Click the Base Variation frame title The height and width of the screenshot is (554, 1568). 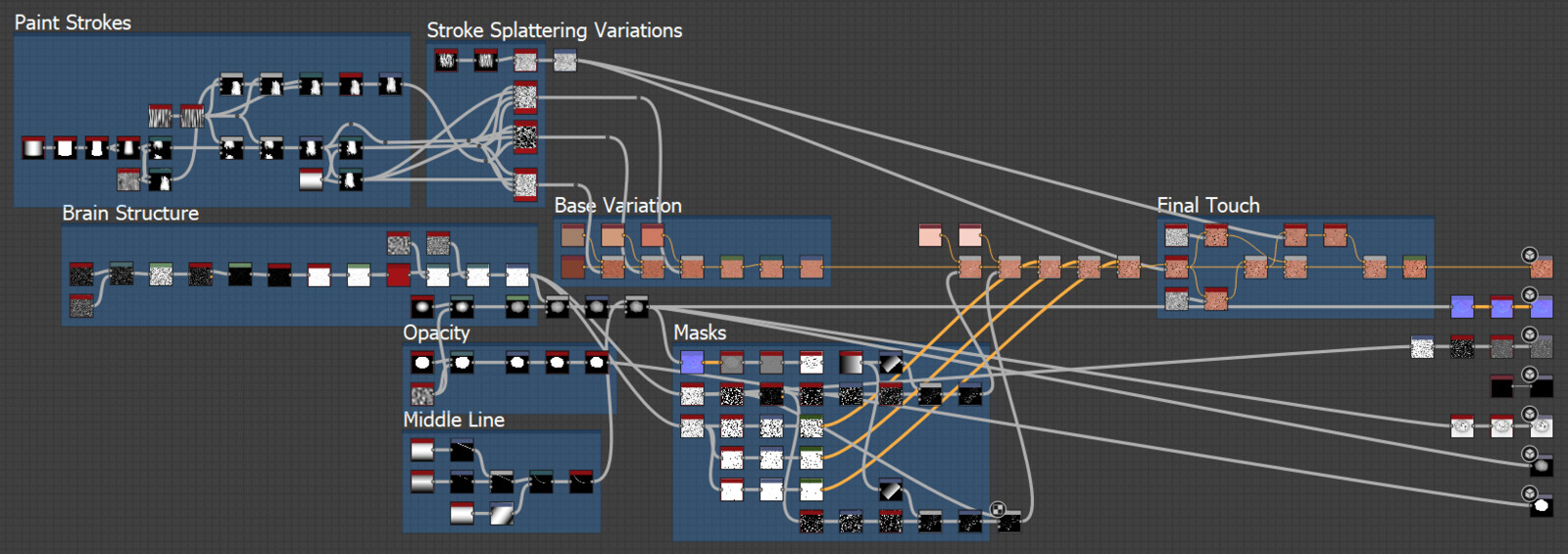tap(618, 205)
